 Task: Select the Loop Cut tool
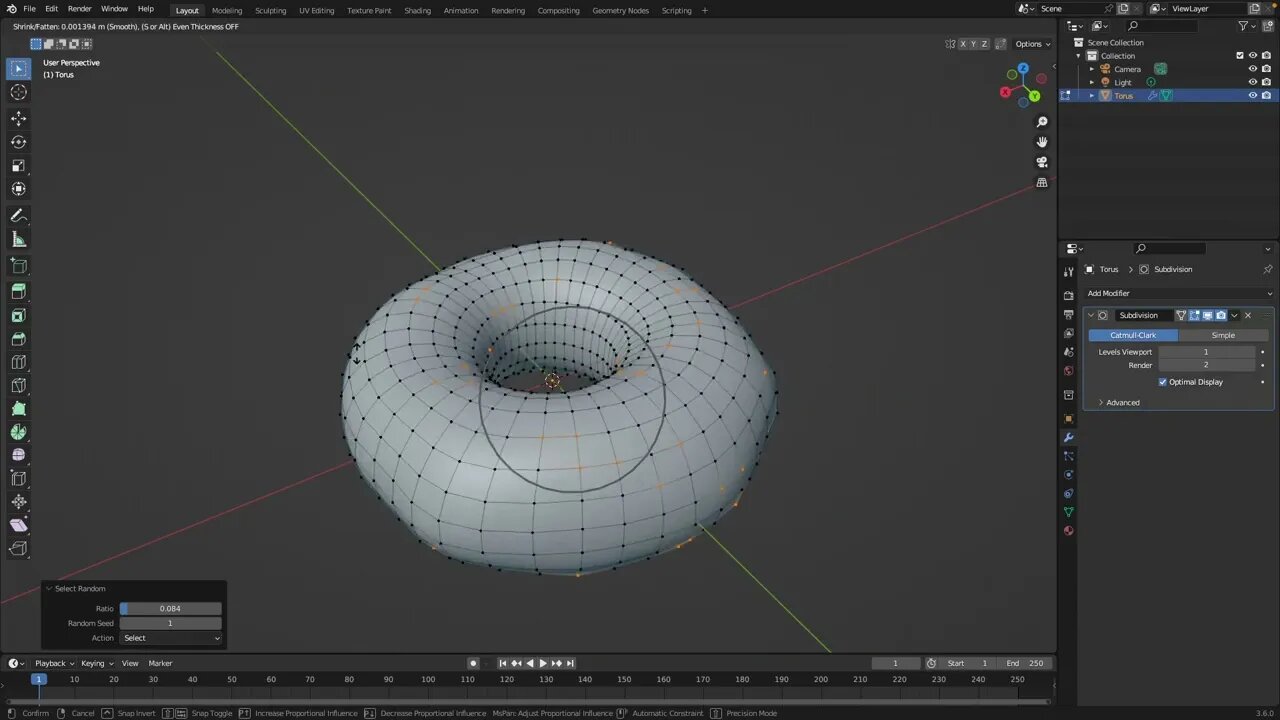(x=18, y=362)
